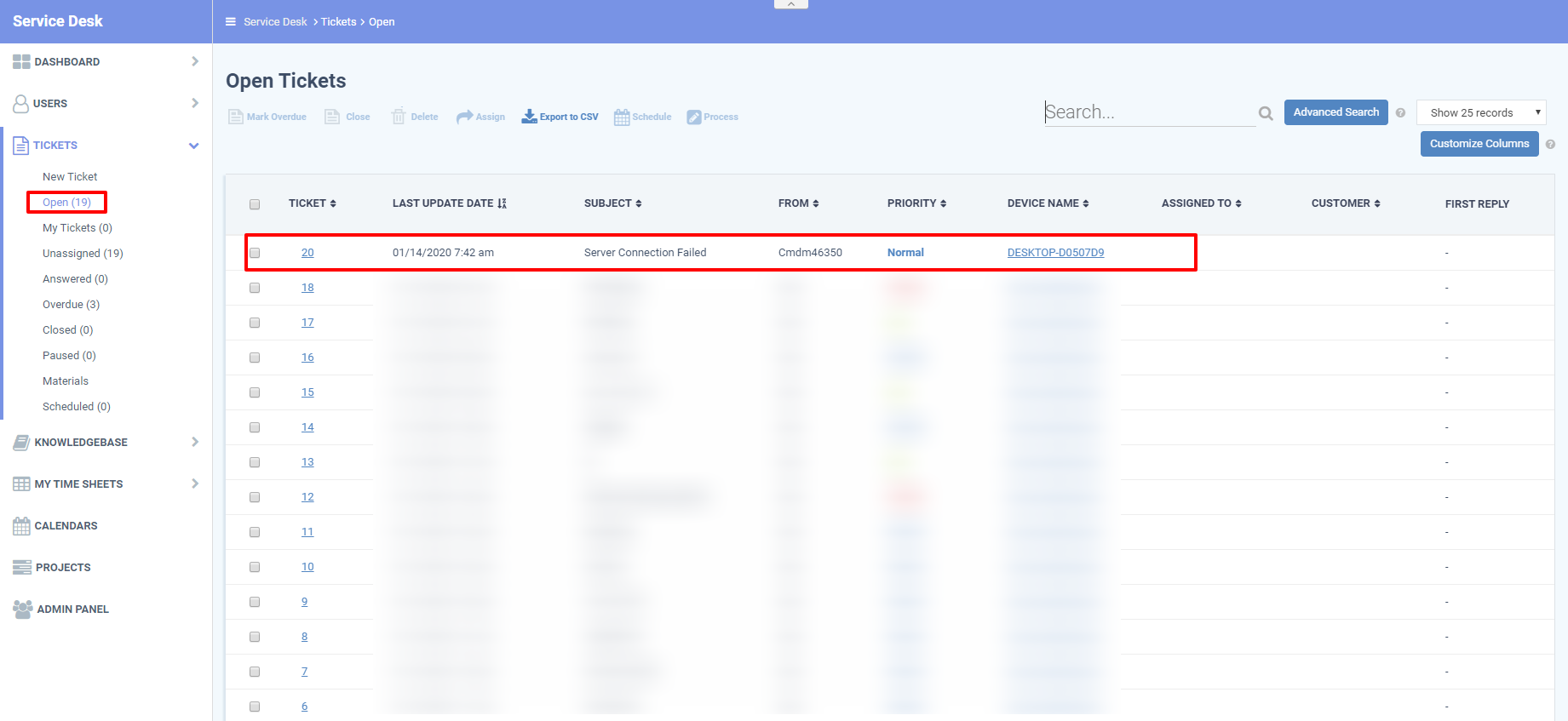
Task: Expand the Dashboard sidebar menu
Action: tap(194, 61)
